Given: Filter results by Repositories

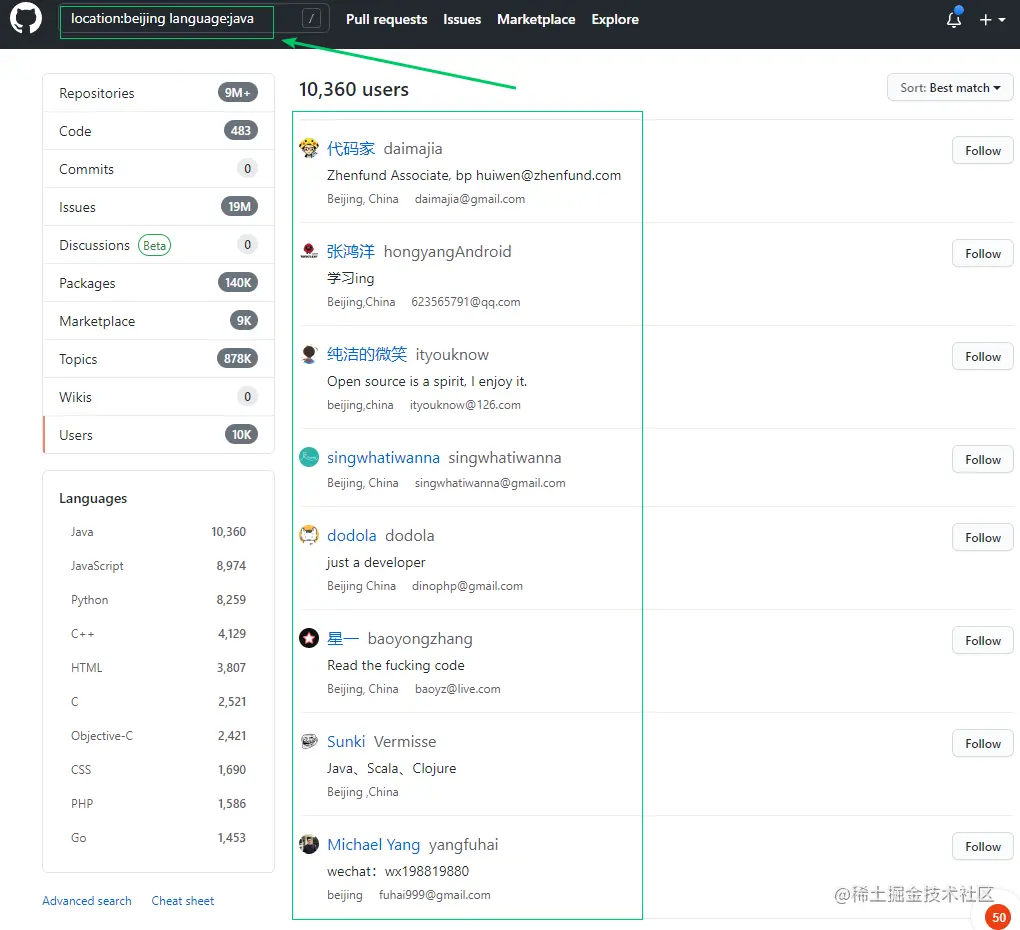Looking at the screenshot, I should [x=158, y=93].
